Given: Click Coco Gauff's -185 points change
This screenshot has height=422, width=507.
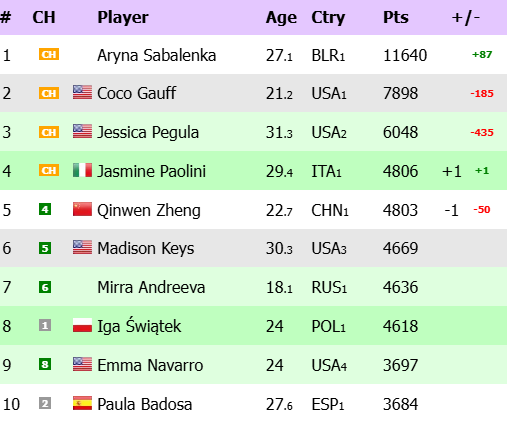Looking at the screenshot, I should tap(482, 94).
